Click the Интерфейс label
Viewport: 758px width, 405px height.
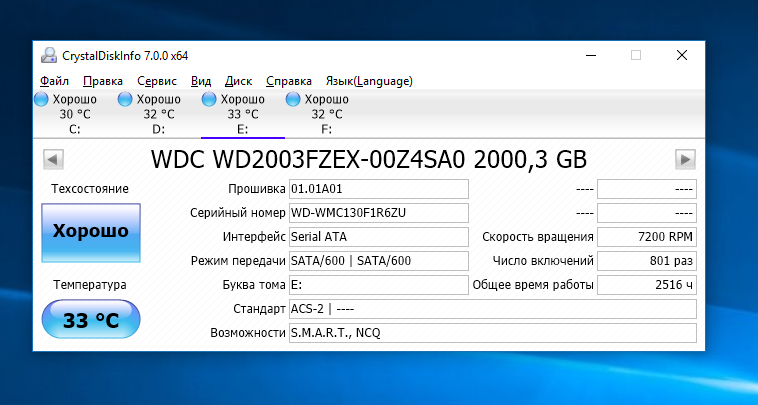pyautogui.click(x=254, y=237)
